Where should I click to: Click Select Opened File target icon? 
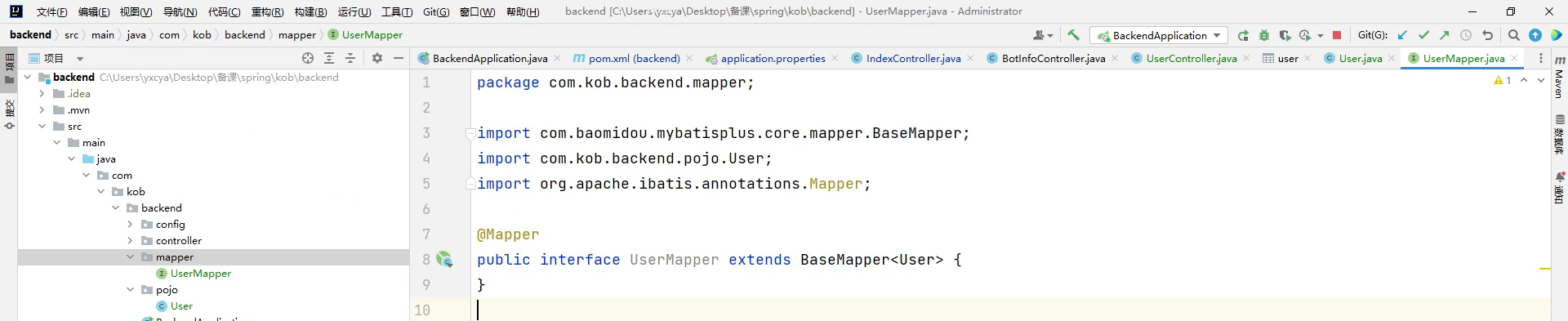point(308,58)
